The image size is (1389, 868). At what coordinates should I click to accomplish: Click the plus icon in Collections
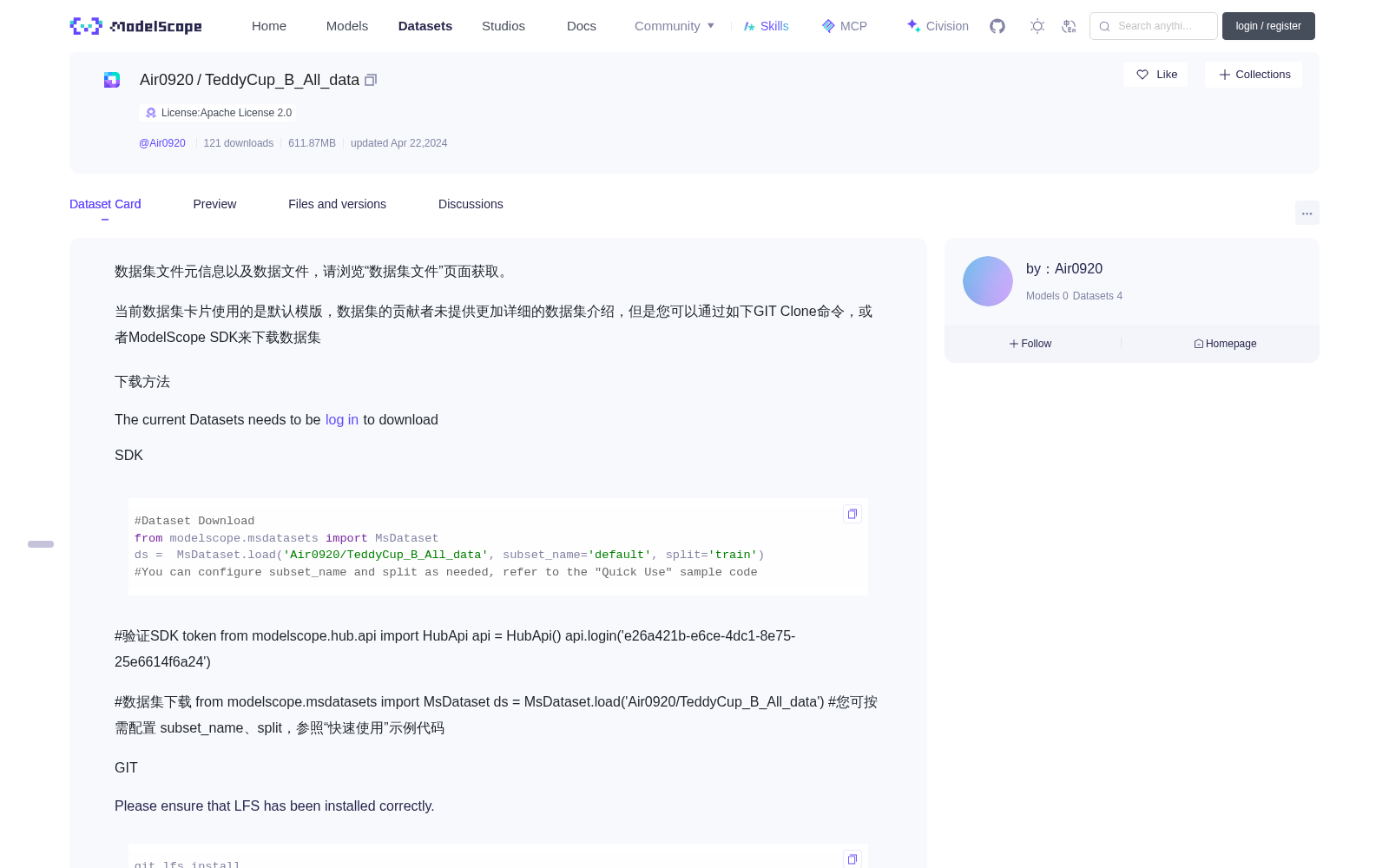click(1225, 75)
